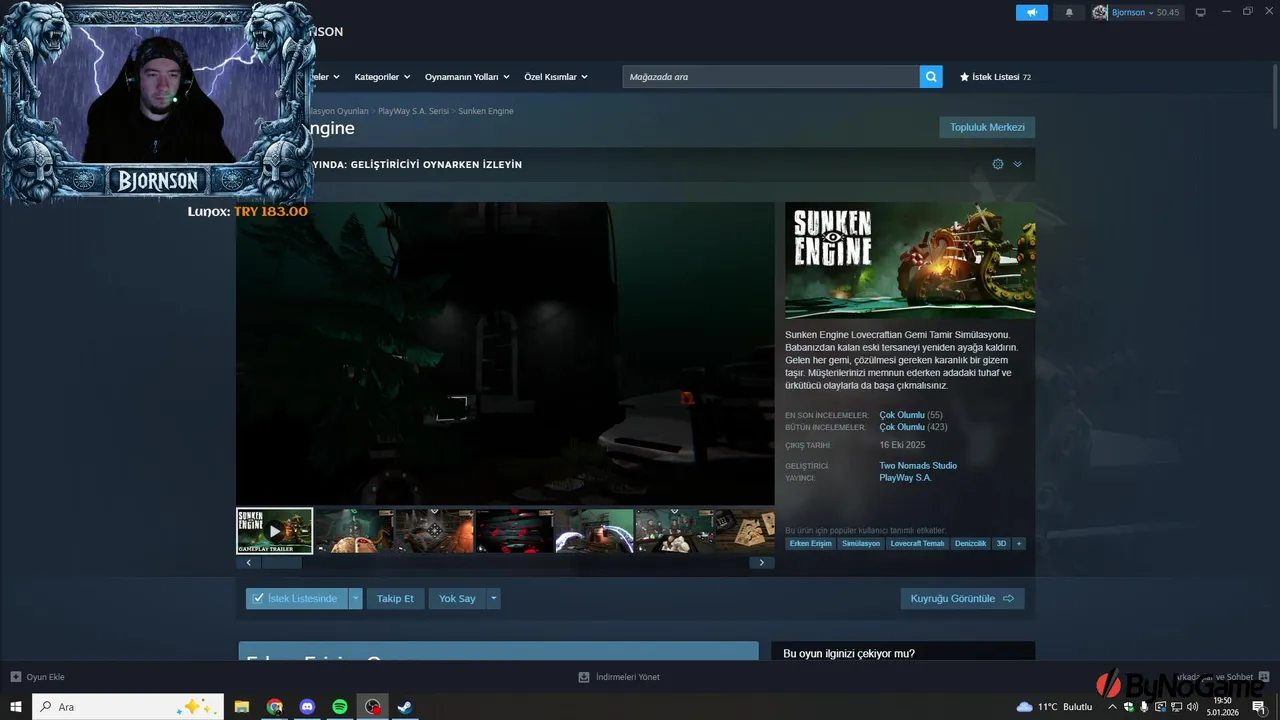This screenshot has width=1280, height=720.
Task: Click the İstek Listesi star icon
Action: tap(965, 77)
